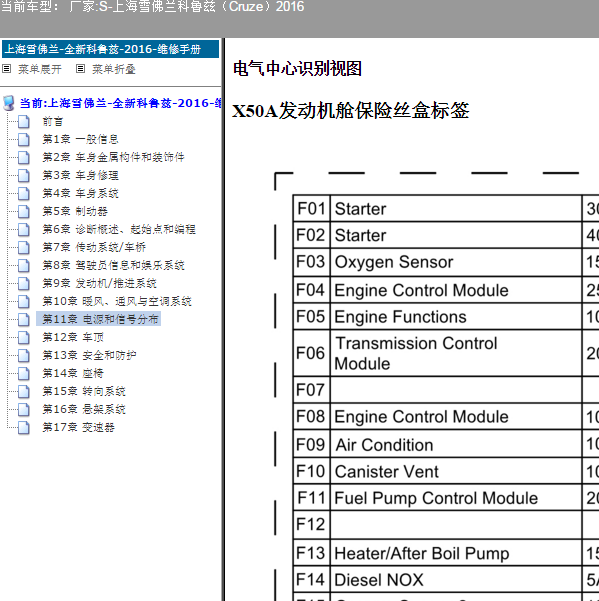Click page icon beside 第17章 变速器
Viewport: 599px width, 601px height.
pos(24,428)
